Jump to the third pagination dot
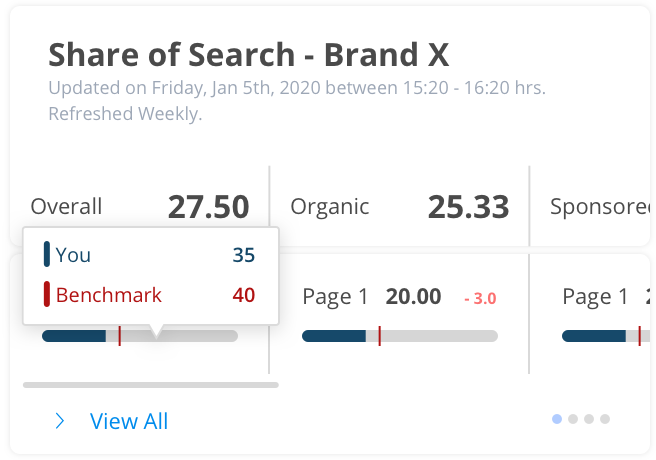The height and width of the screenshot is (460, 656). tap(589, 419)
